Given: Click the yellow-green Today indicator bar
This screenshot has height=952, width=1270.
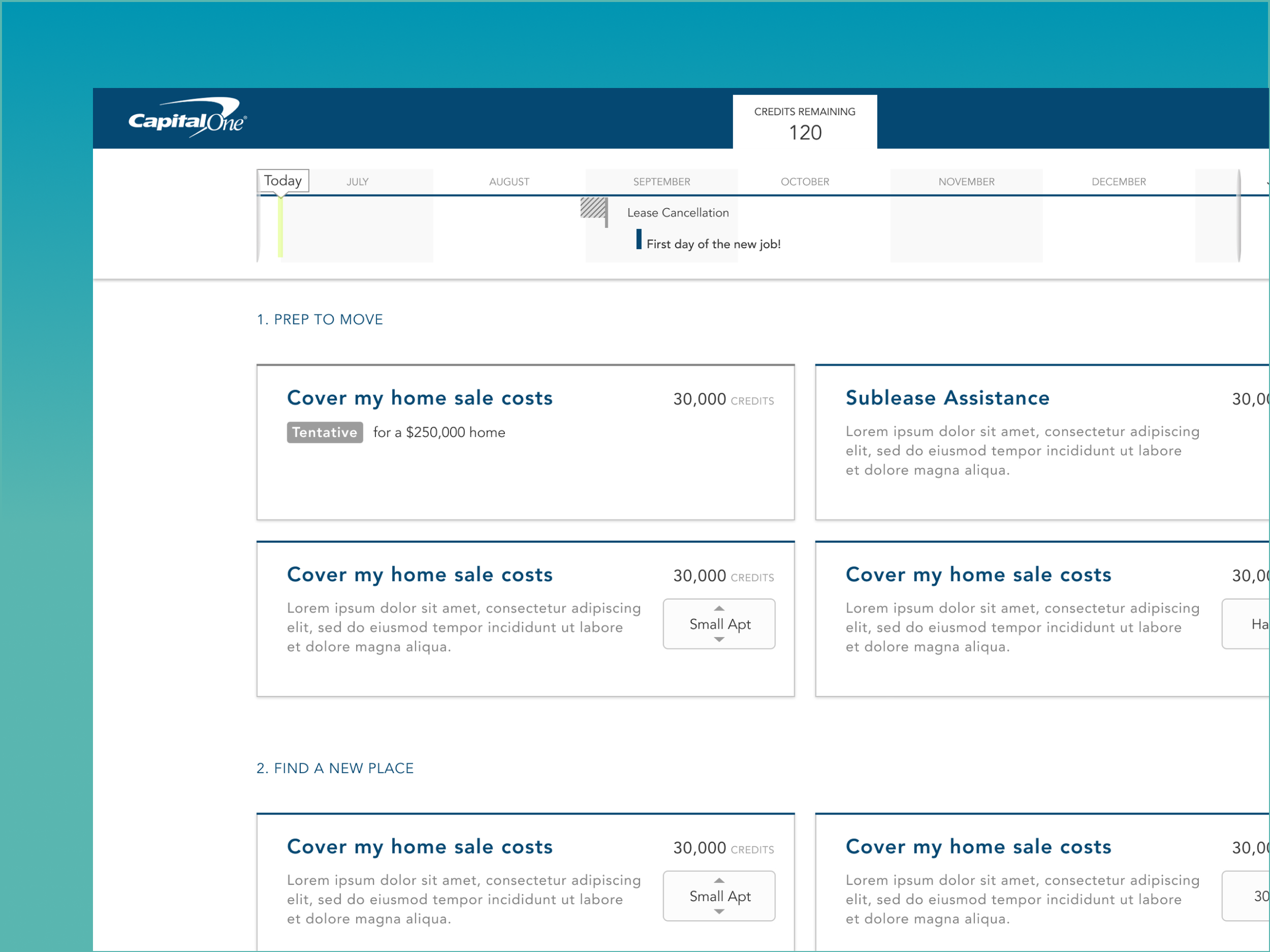Looking at the screenshot, I should tap(280, 227).
